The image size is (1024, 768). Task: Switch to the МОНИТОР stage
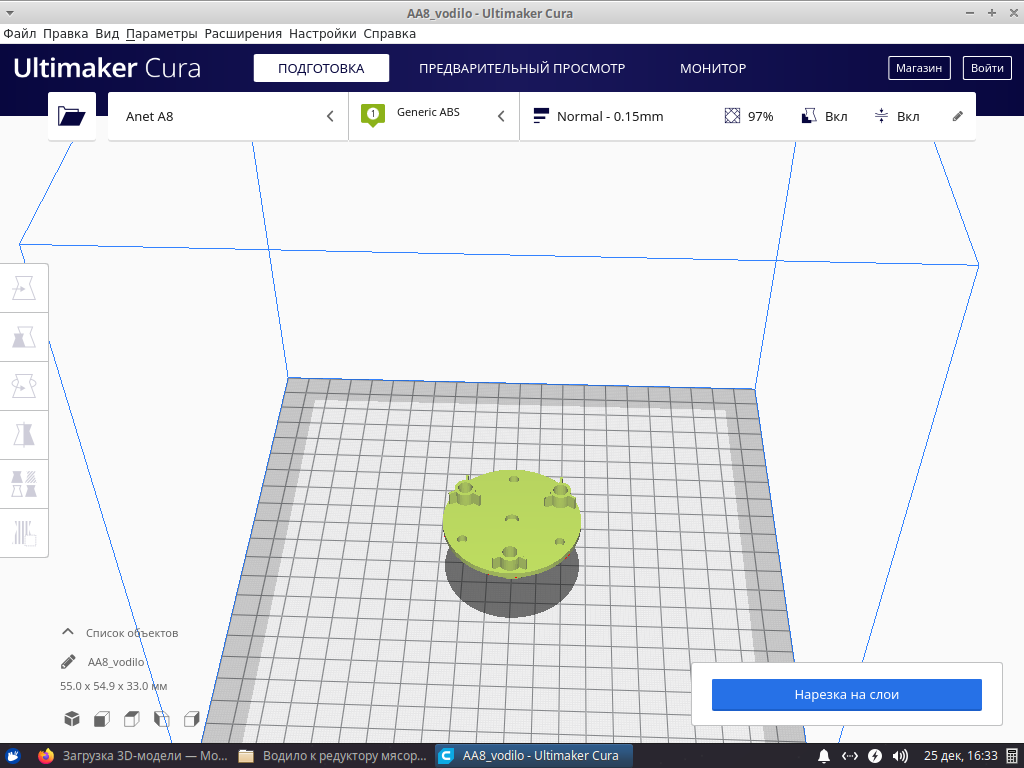pyautogui.click(x=712, y=68)
